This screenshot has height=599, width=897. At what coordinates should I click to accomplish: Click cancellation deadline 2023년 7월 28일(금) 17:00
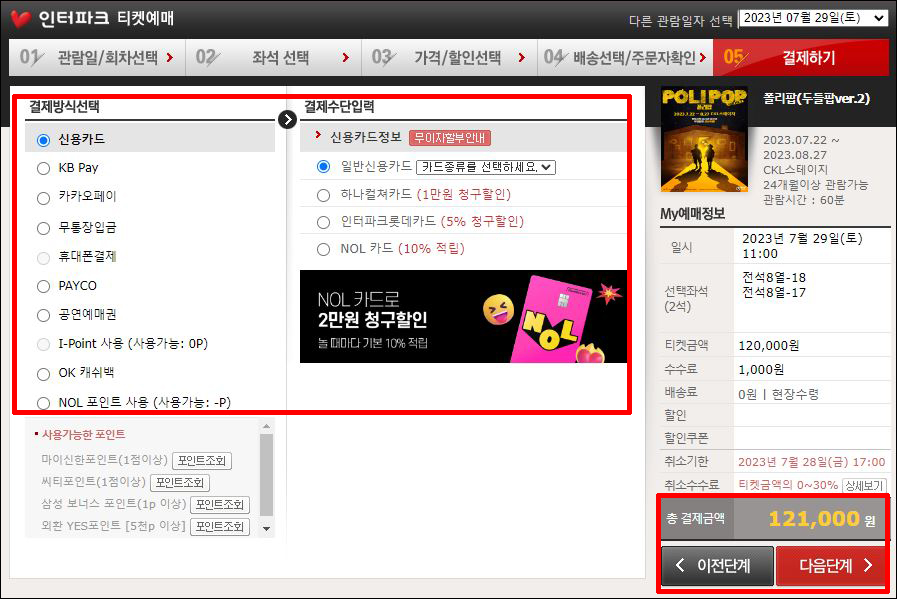811,462
